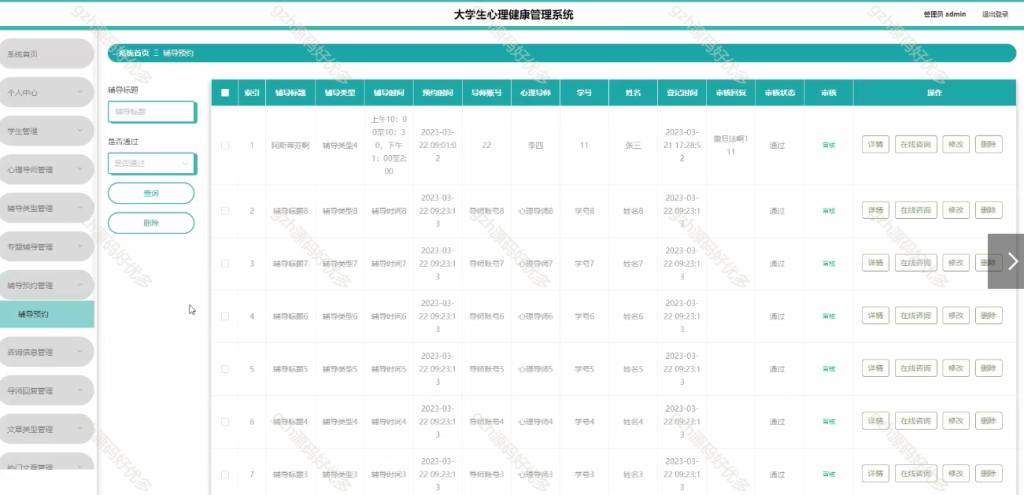Collapse 辅导预约管理 sidebar menu
Viewport: 1024px width, 495px height.
pos(47,285)
